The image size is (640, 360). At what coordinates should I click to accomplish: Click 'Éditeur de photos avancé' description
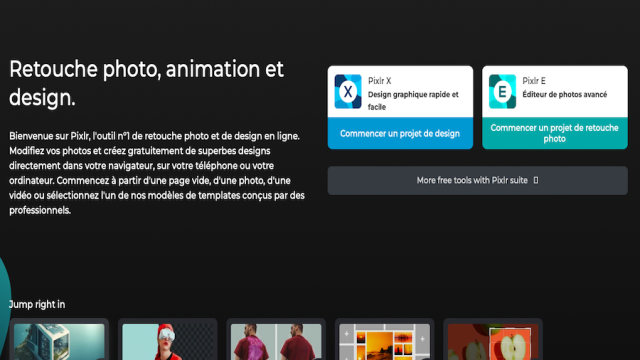565,94
